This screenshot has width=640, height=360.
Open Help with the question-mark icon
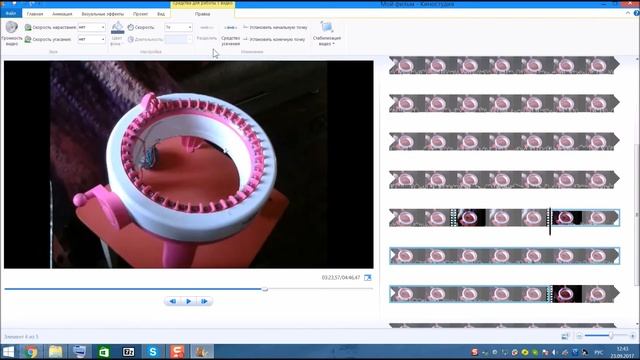click(636, 13)
